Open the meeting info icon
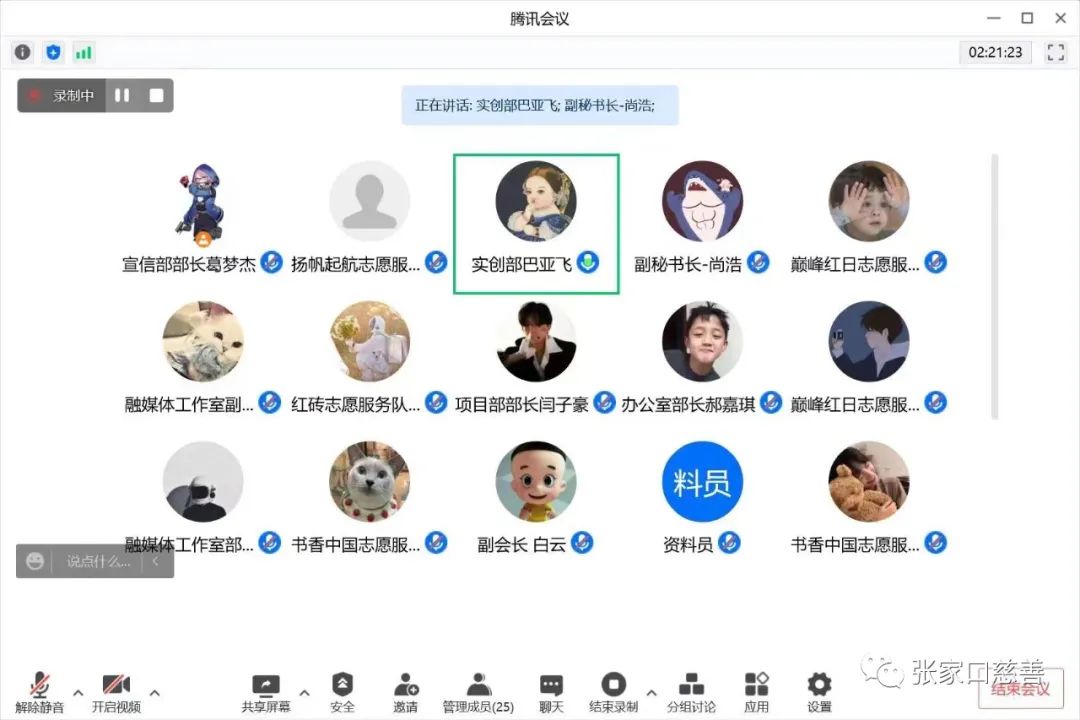Image resolution: width=1080 pixels, height=720 pixels. pos(23,52)
